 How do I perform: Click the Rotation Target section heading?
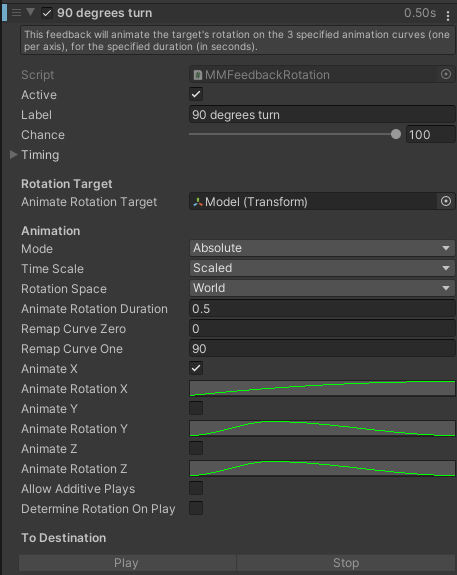click(66, 184)
